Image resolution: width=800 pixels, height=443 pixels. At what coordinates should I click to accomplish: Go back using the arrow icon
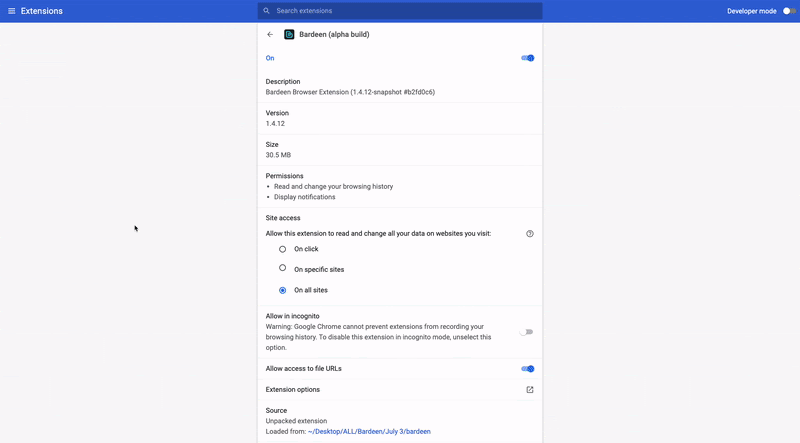[270, 34]
